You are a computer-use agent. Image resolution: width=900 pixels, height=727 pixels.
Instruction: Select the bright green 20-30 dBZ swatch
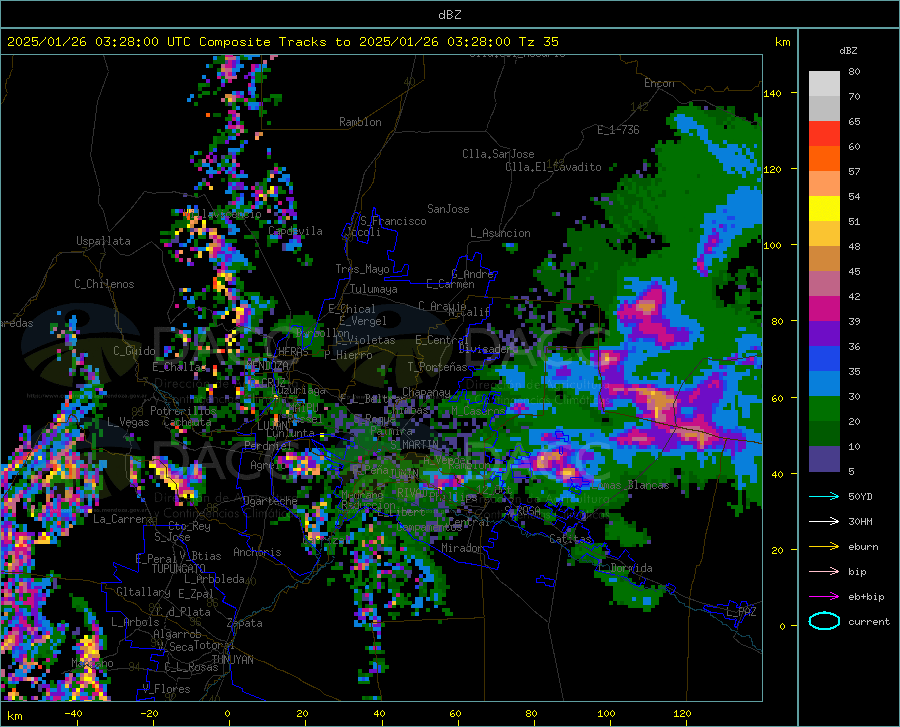click(824, 409)
